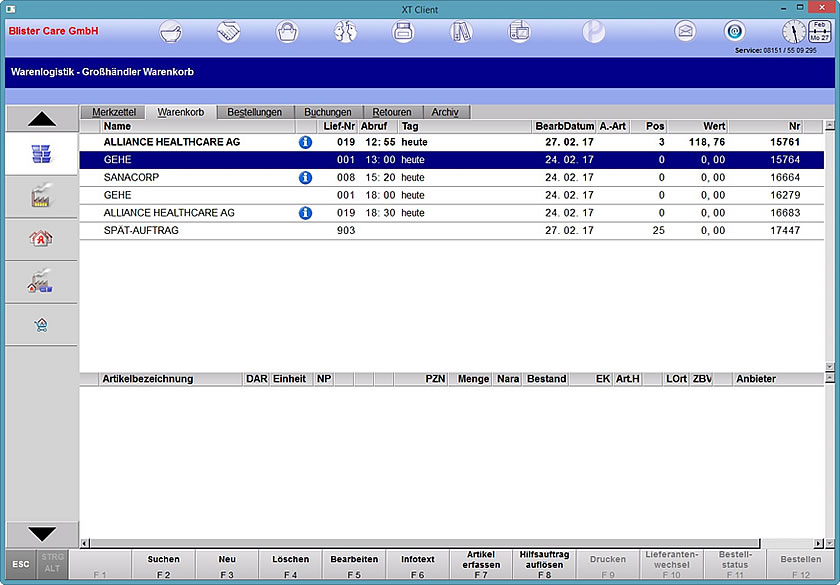Click the Suchen F2 button
The image size is (840, 585).
click(163, 565)
